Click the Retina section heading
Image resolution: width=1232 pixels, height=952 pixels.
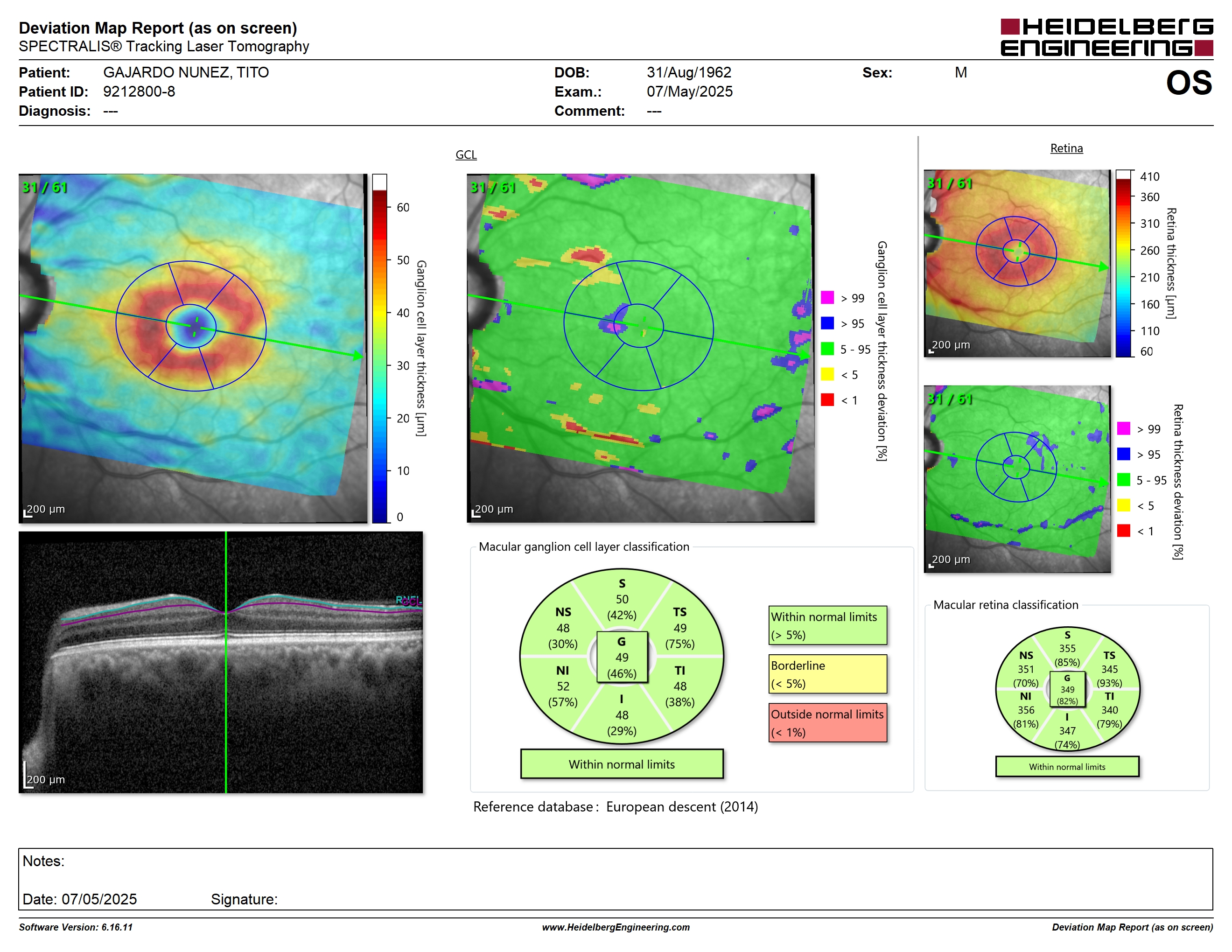pyautogui.click(x=1066, y=148)
